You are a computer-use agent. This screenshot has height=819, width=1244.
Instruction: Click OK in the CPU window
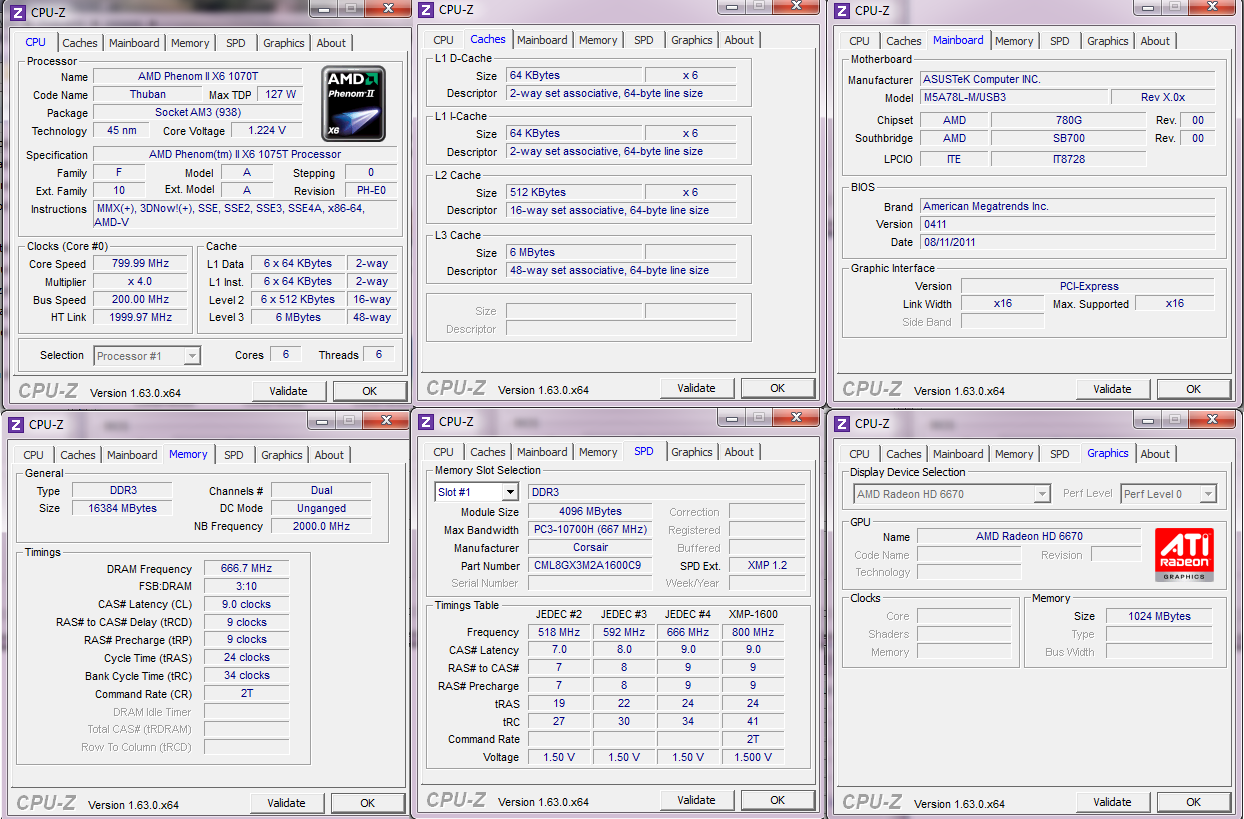tap(369, 391)
